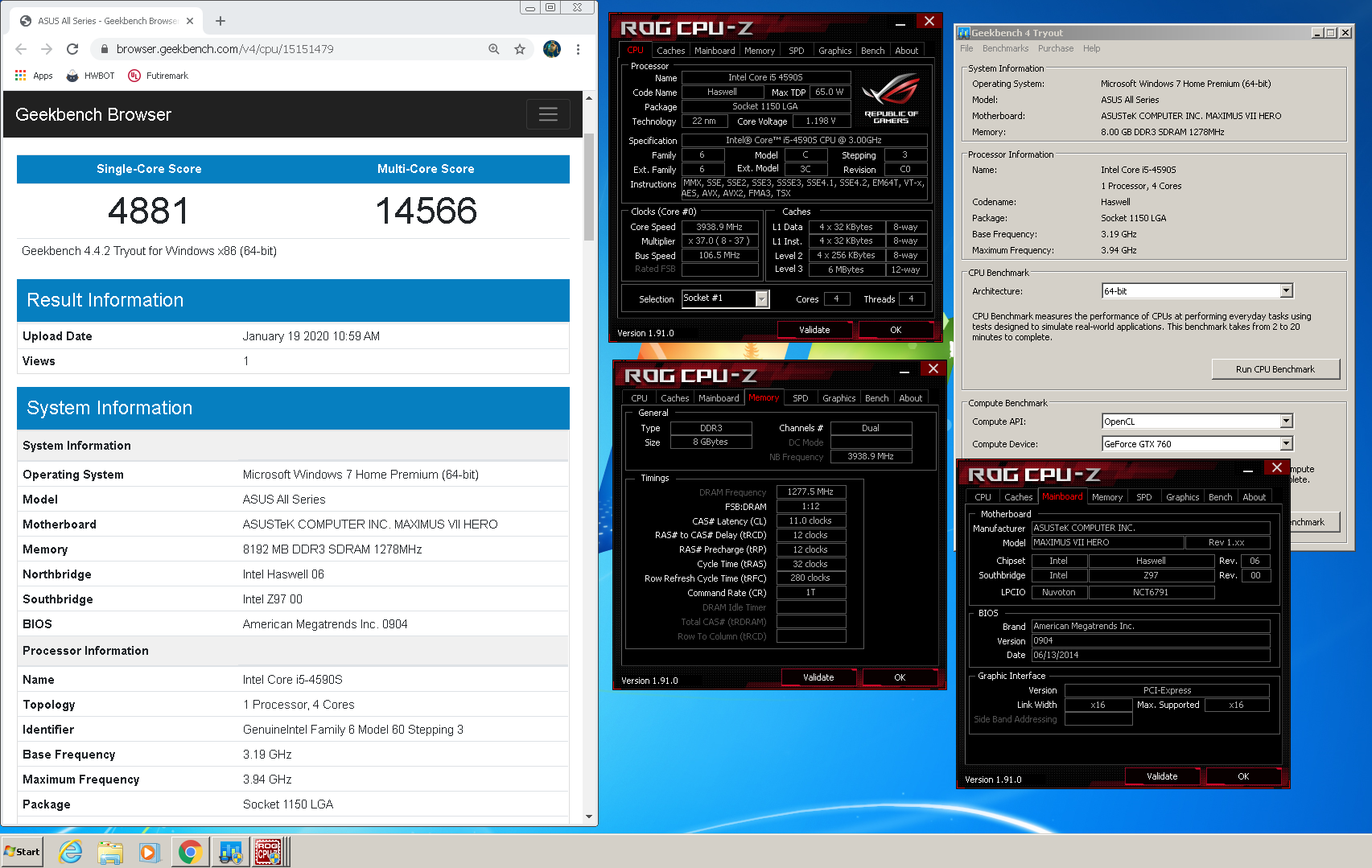This screenshot has height=868, width=1372.
Task: Open the Benchmarks menu in Geekbench 4
Action: point(1005,48)
